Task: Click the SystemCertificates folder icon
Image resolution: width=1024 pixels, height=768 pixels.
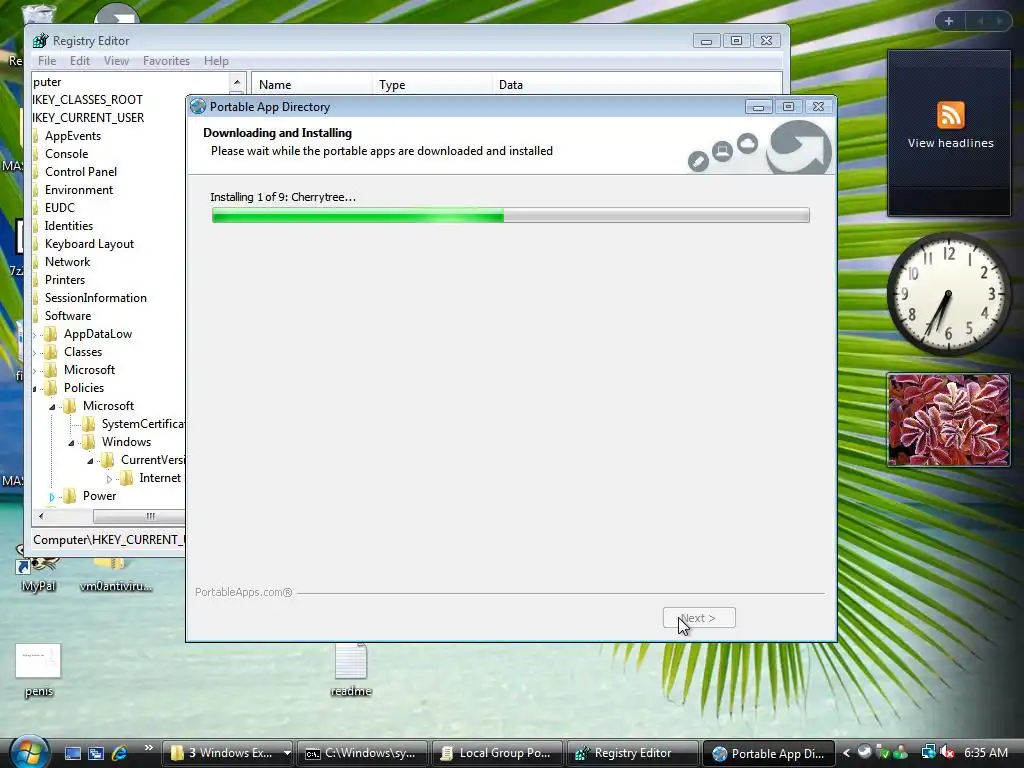Action: tap(89, 424)
